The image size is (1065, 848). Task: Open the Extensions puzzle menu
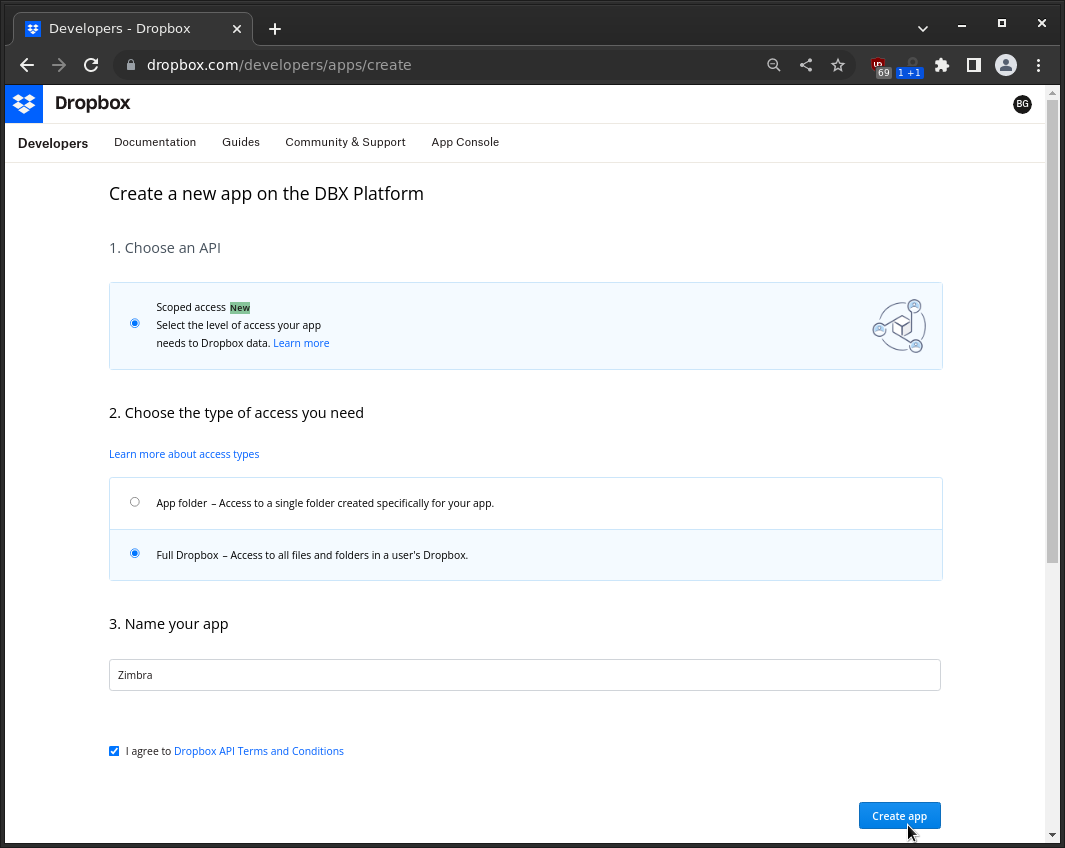pos(941,65)
